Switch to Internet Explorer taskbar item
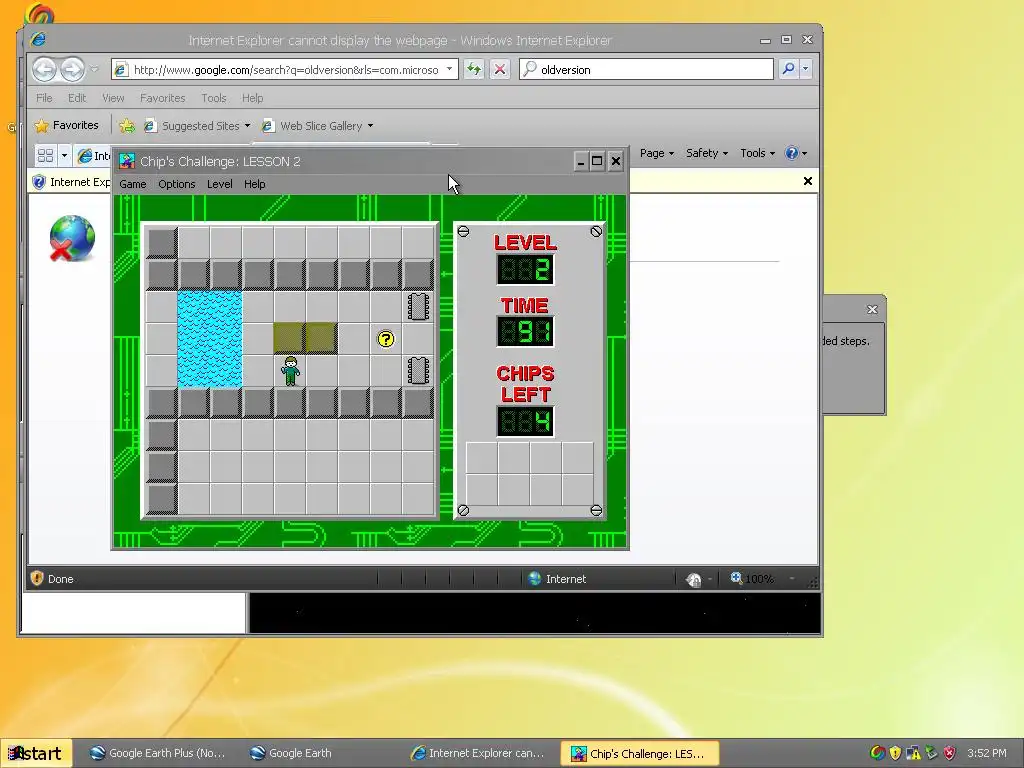Image resolution: width=1024 pixels, height=768 pixels. (x=477, y=753)
